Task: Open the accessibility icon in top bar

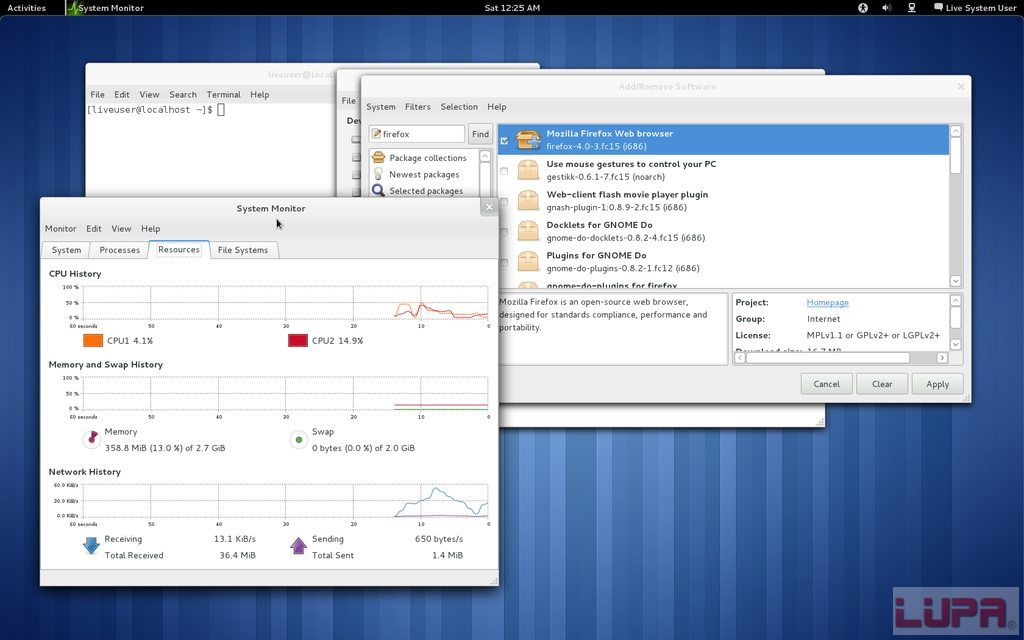Action: click(863, 8)
